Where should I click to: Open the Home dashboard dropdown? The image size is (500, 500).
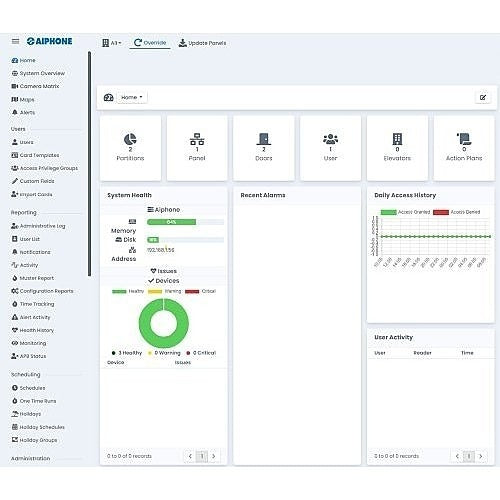(x=132, y=97)
